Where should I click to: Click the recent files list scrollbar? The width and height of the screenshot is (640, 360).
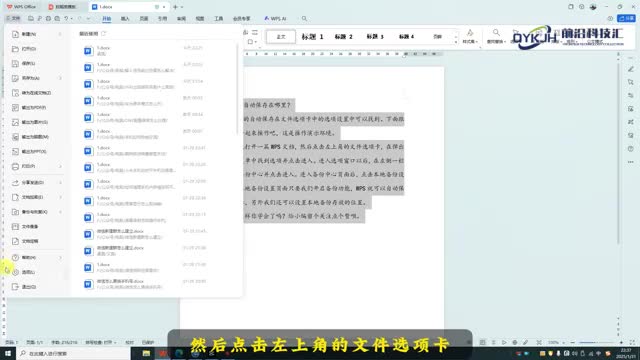(237, 88)
